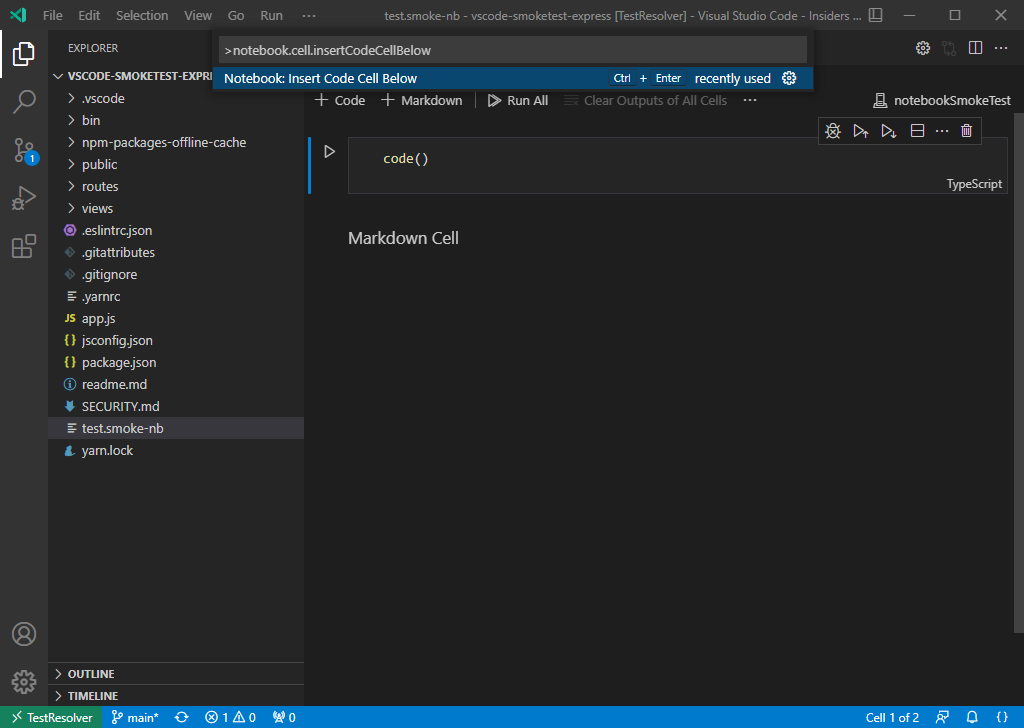The image size is (1024, 728).
Task: Delete the cell with trash icon
Action: [x=967, y=131]
